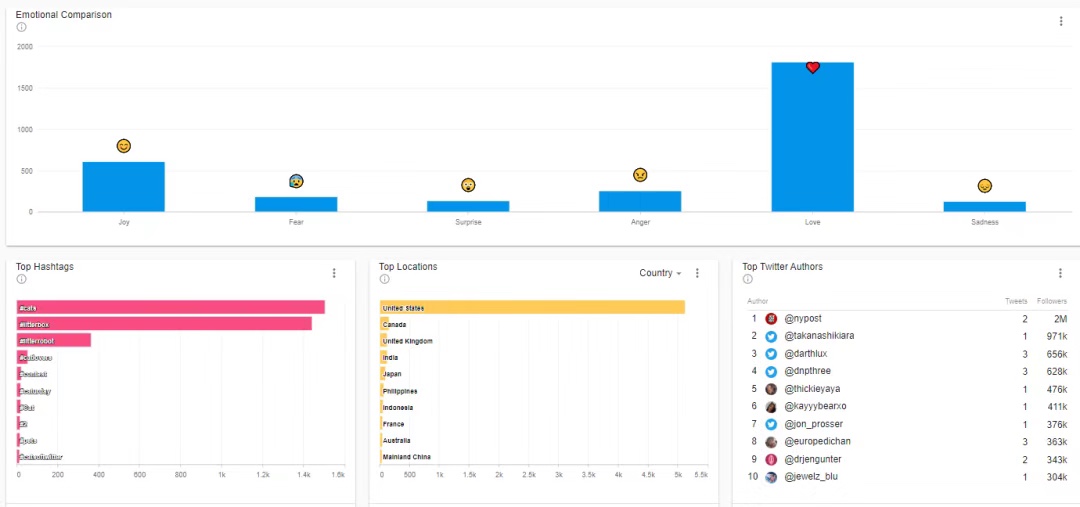Open @jon_prosser author profile
The width and height of the screenshot is (1080, 507).
814,424
